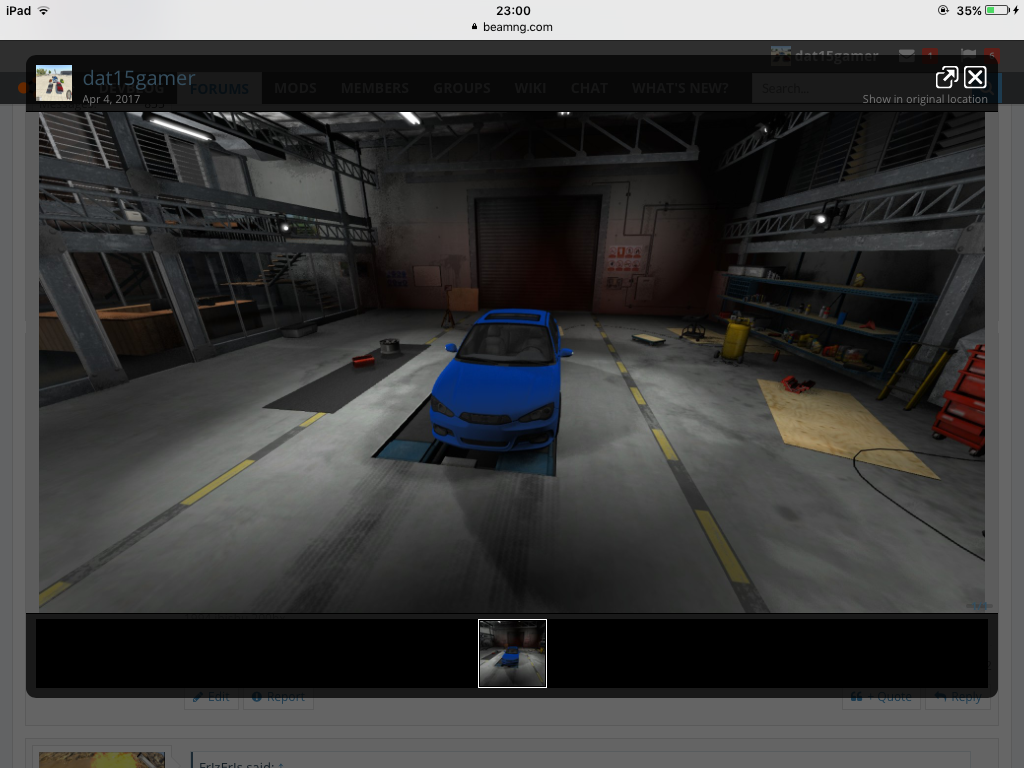Click 'Show in original location' link
Image resolution: width=1024 pixels, height=768 pixels.
pos(925,99)
